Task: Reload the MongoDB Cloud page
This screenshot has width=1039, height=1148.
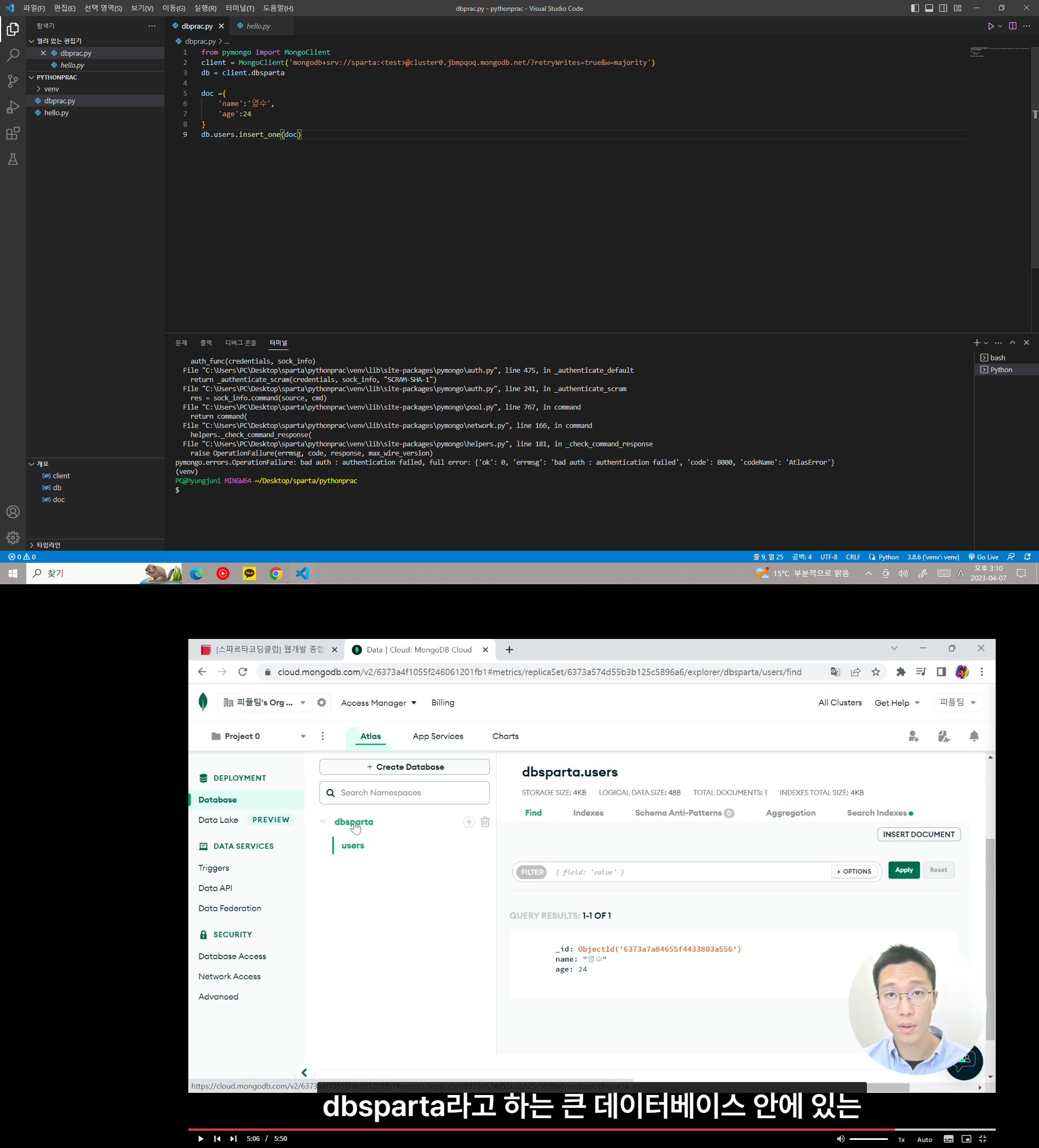Action: tap(242, 672)
